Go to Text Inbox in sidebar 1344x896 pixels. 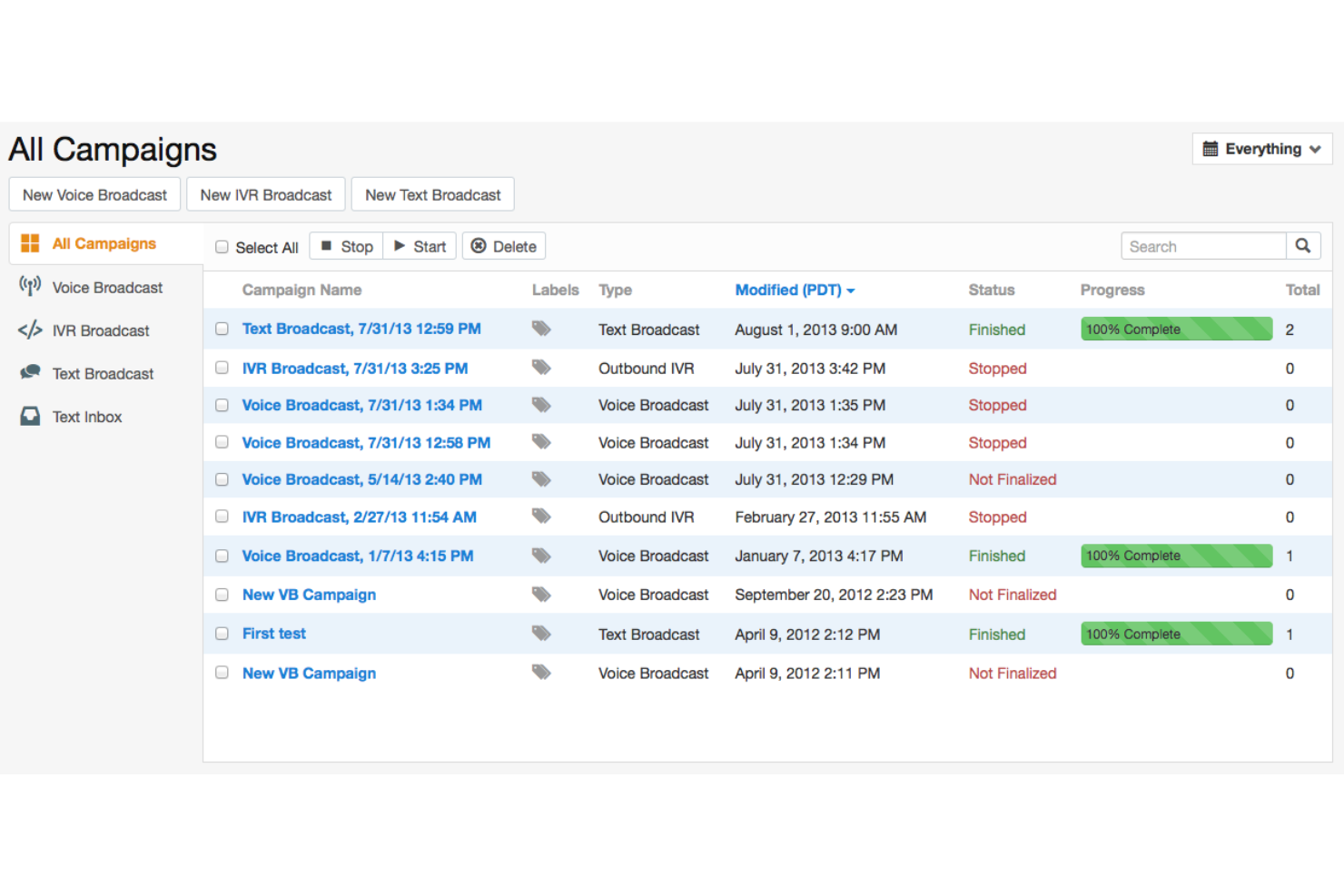pyautogui.click(x=87, y=417)
